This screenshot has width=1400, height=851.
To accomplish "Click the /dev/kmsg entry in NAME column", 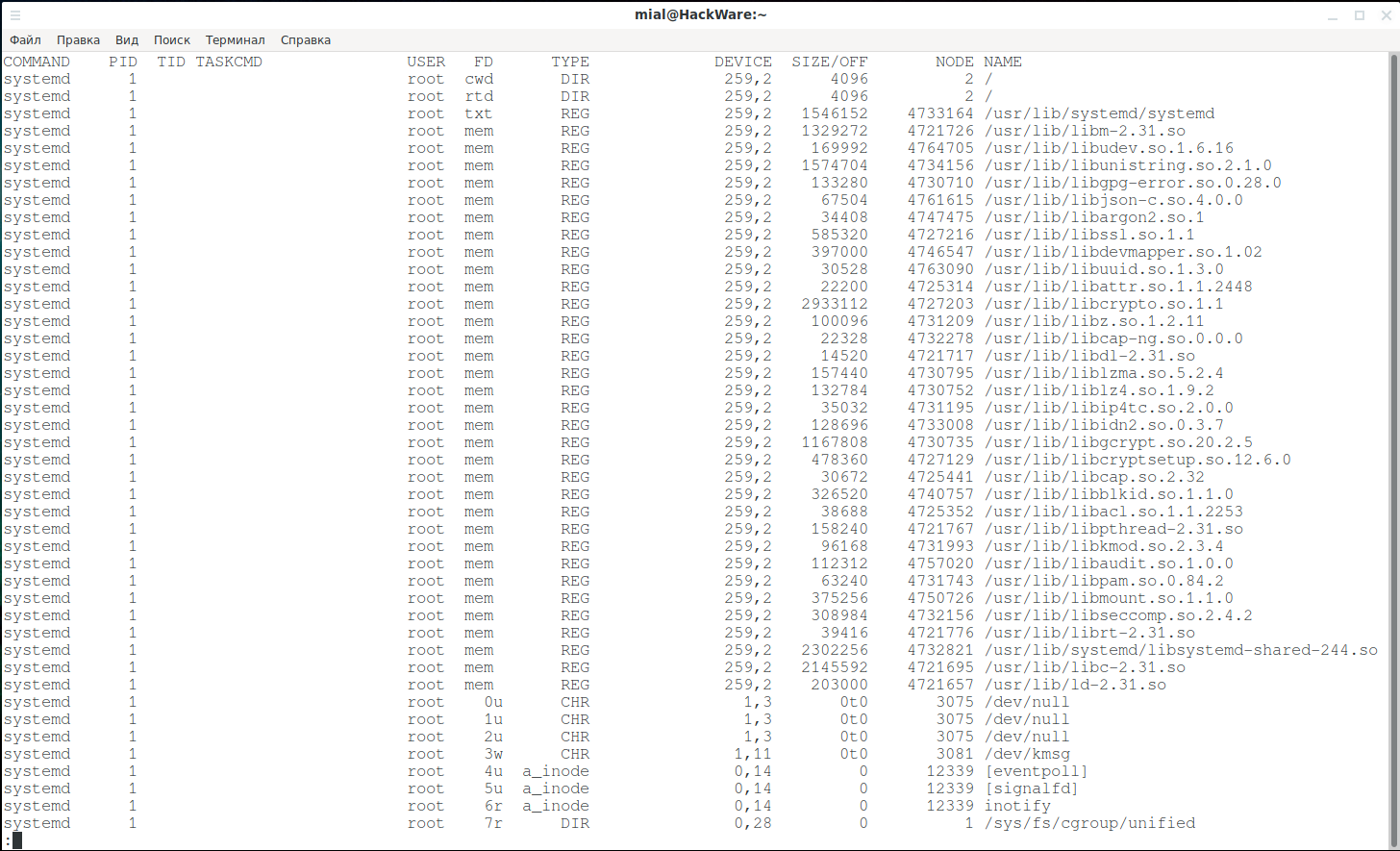I will coord(1027,754).
